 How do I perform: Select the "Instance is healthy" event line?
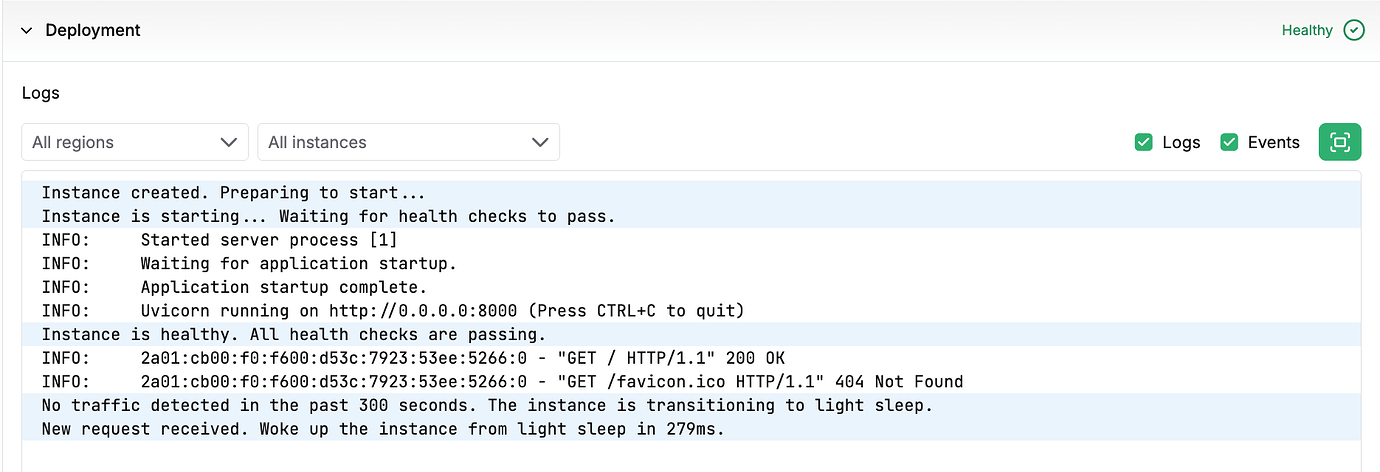293,334
